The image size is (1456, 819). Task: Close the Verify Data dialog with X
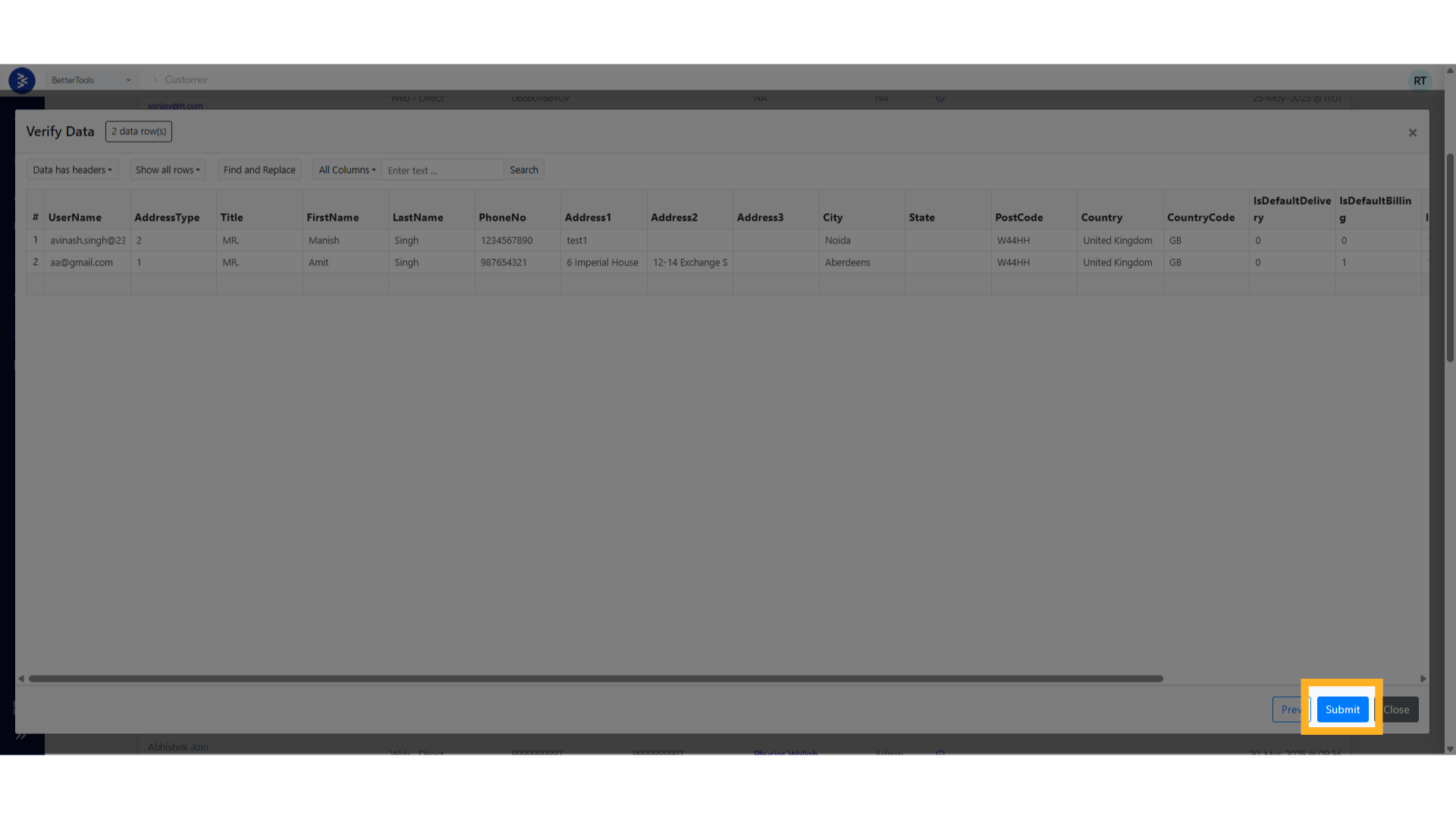coord(1412,133)
